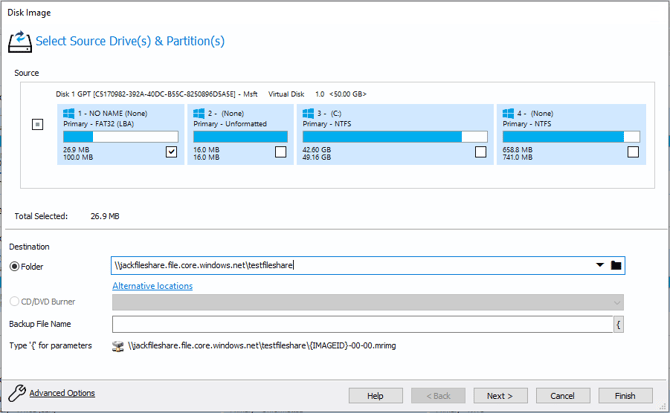Click the Windows icon on partition 1
This screenshot has width=670, height=413.
[69, 114]
